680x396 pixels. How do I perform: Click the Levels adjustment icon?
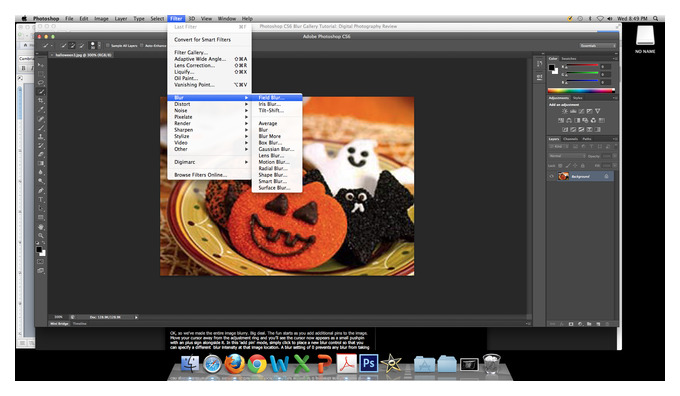tap(572, 111)
